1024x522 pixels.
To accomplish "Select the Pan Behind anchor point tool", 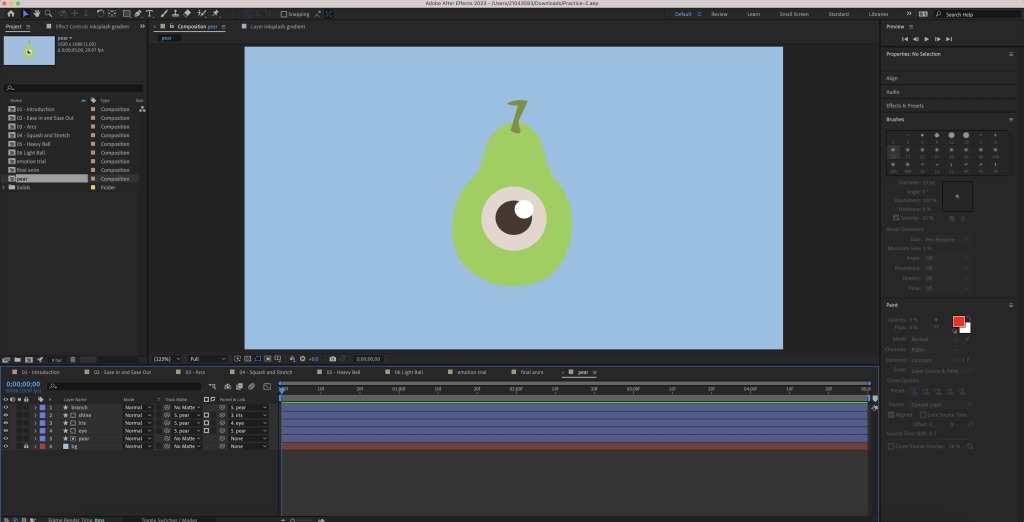I will coord(112,14).
